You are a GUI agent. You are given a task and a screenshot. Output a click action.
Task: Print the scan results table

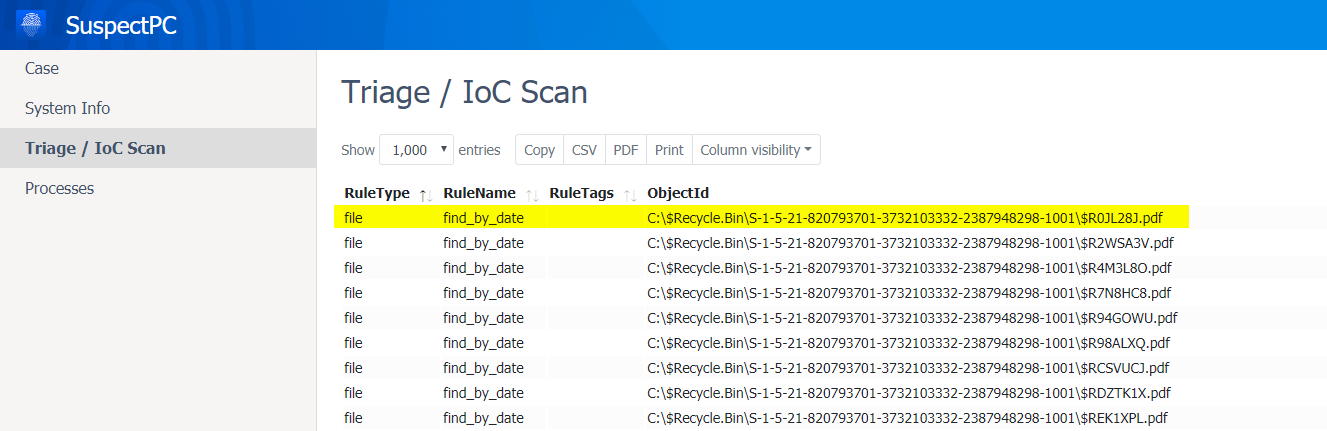pyautogui.click(x=669, y=150)
